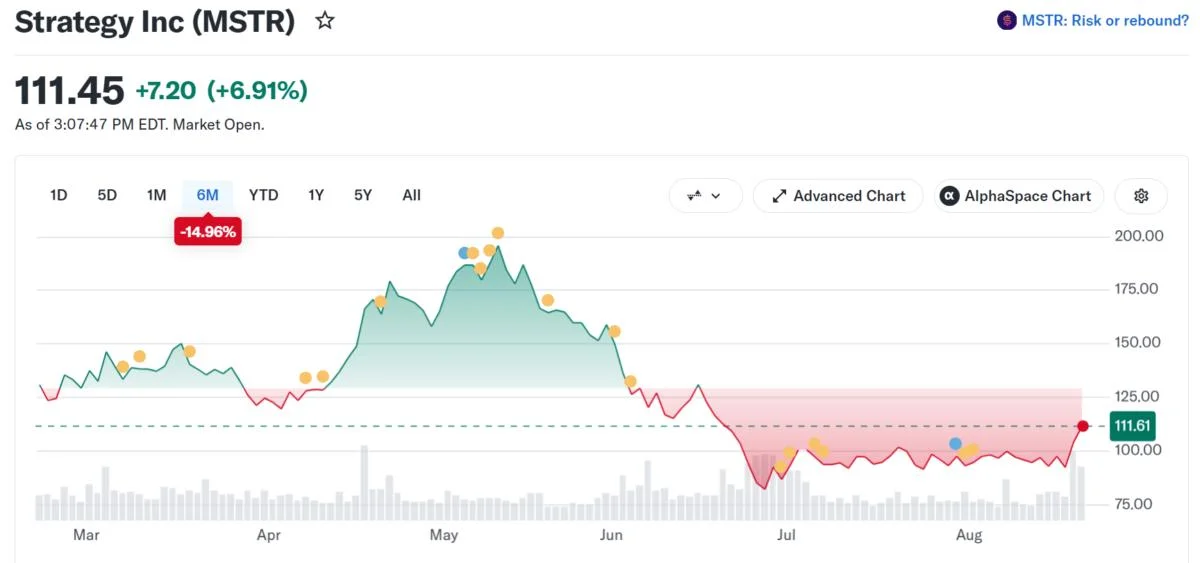This screenshot has width=1200, height=563.
Task: Open chart settings gear icon
Action: click(x=1141, y=196)
